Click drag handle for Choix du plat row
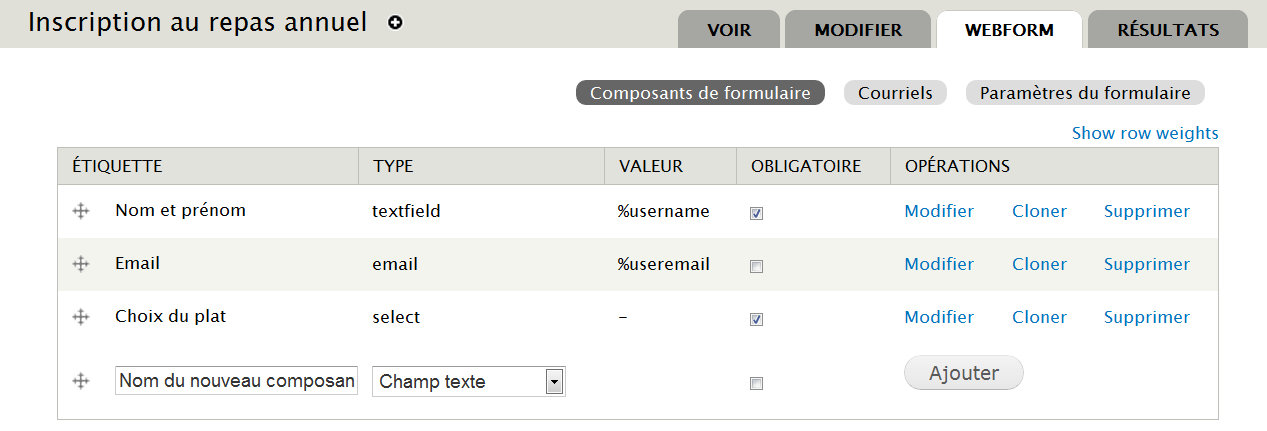Screen dimensions: 1267x431 point(82,317)
